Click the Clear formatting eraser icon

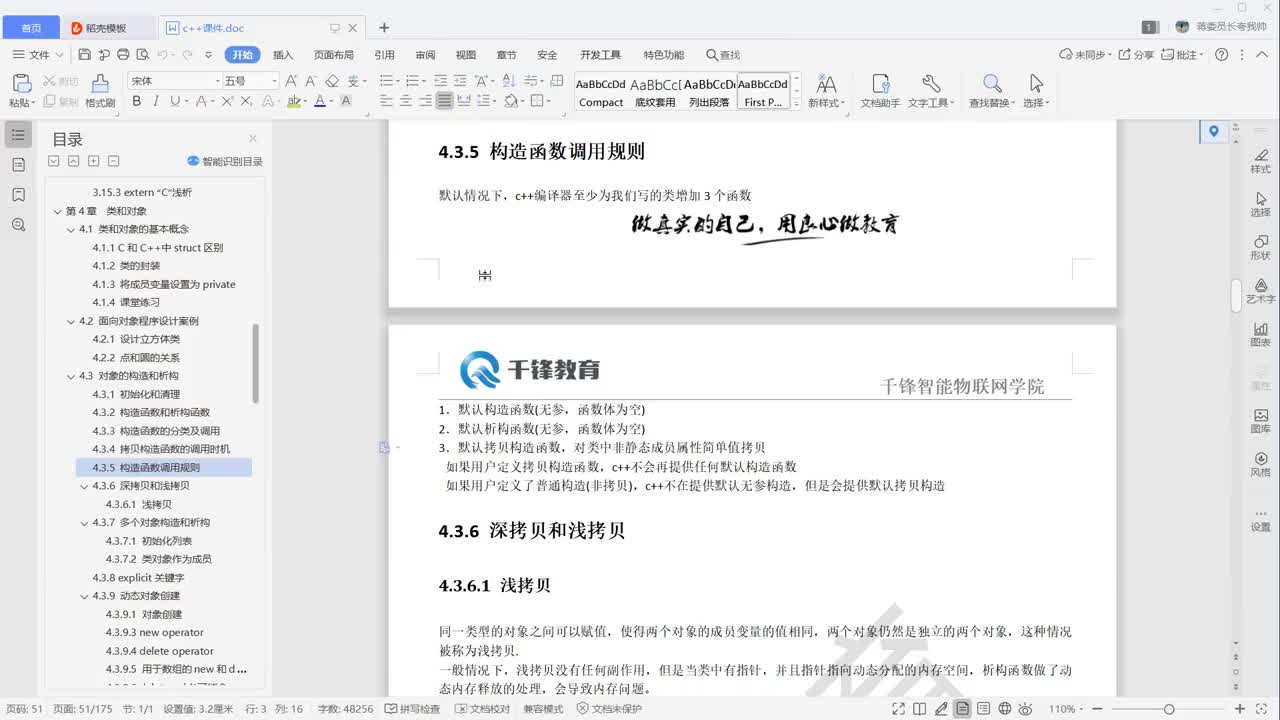click(332, 81)
